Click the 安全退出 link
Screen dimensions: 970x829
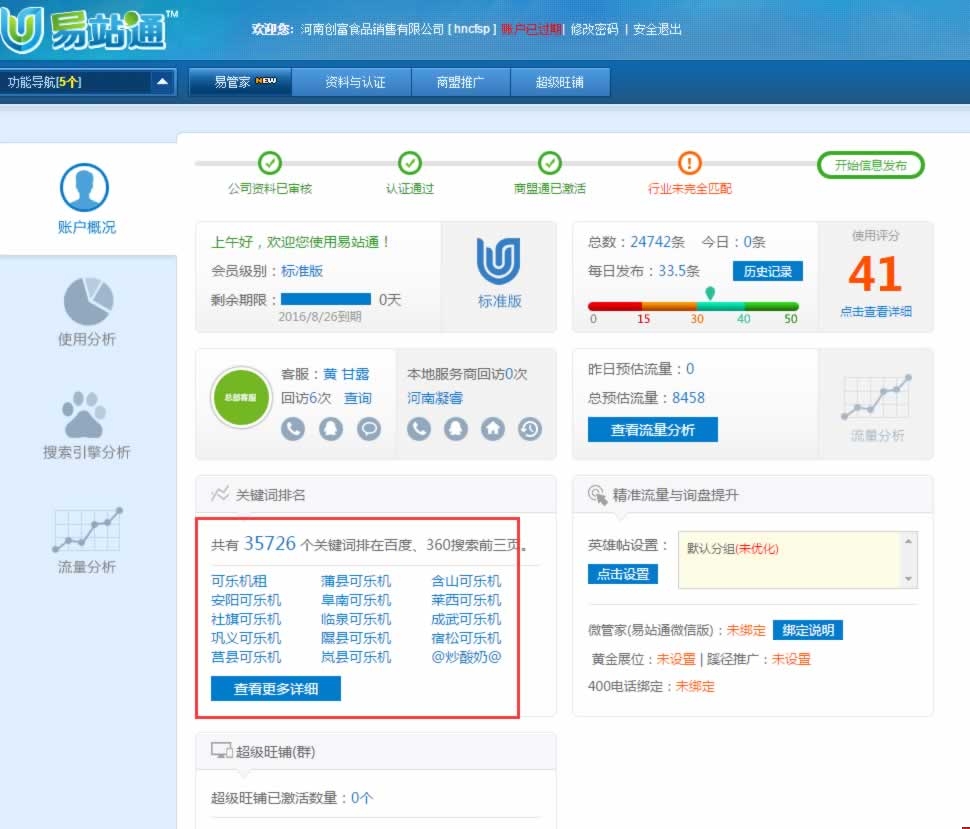coord(658,30)
